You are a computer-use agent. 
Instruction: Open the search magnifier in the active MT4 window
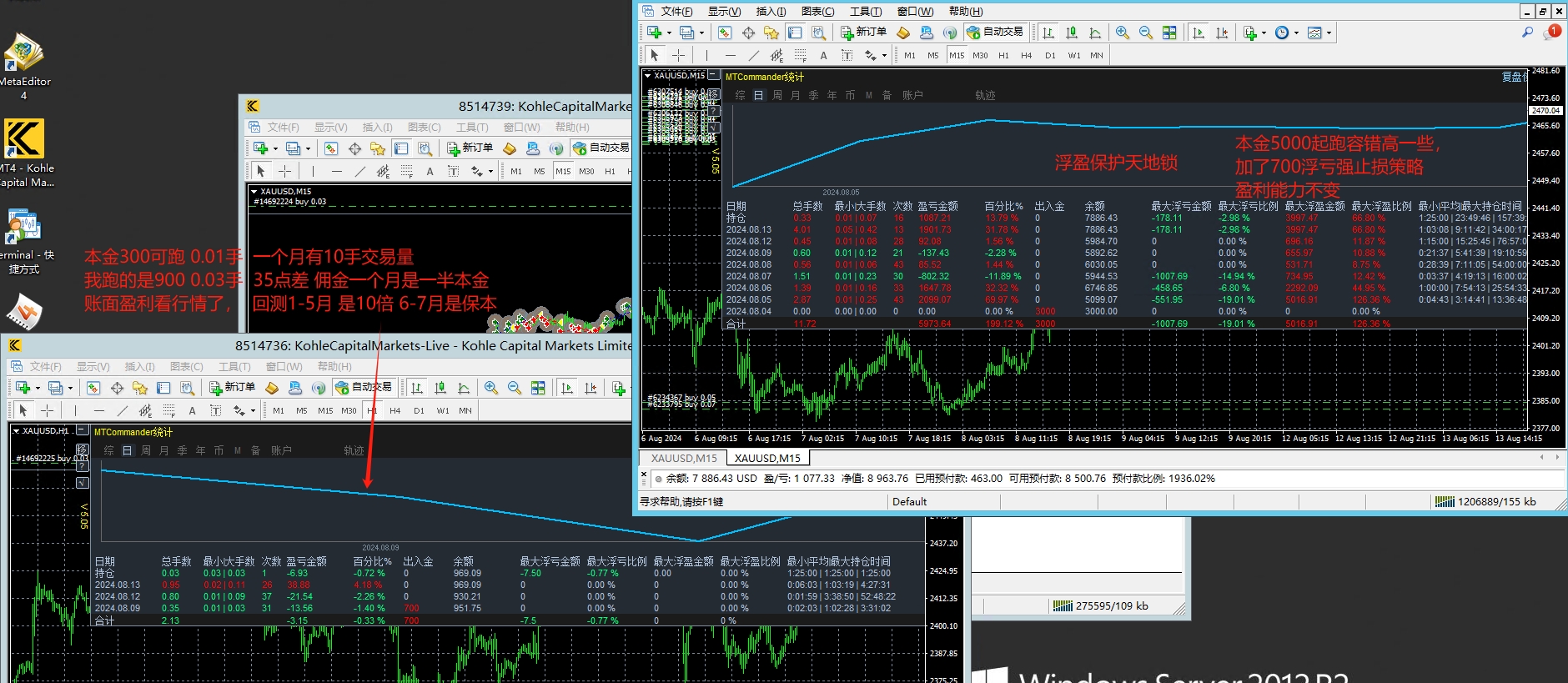(1527, 33)
